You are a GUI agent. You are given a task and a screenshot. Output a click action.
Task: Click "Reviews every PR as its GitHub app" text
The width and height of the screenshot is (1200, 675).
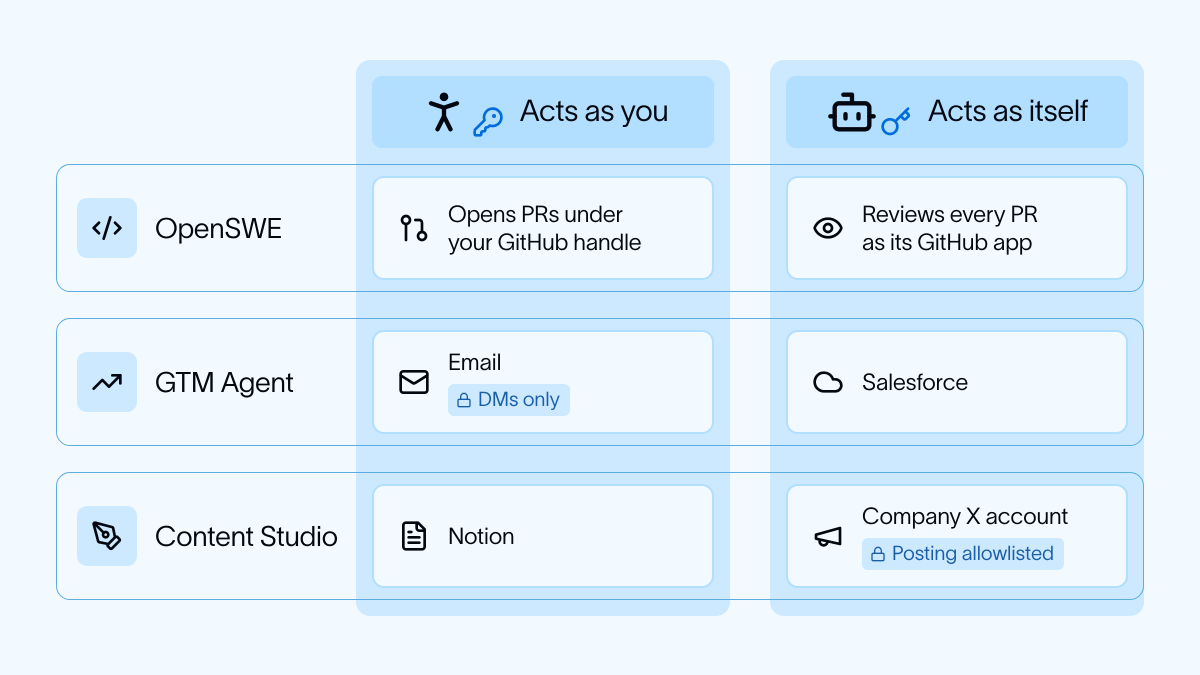point(950,228)
